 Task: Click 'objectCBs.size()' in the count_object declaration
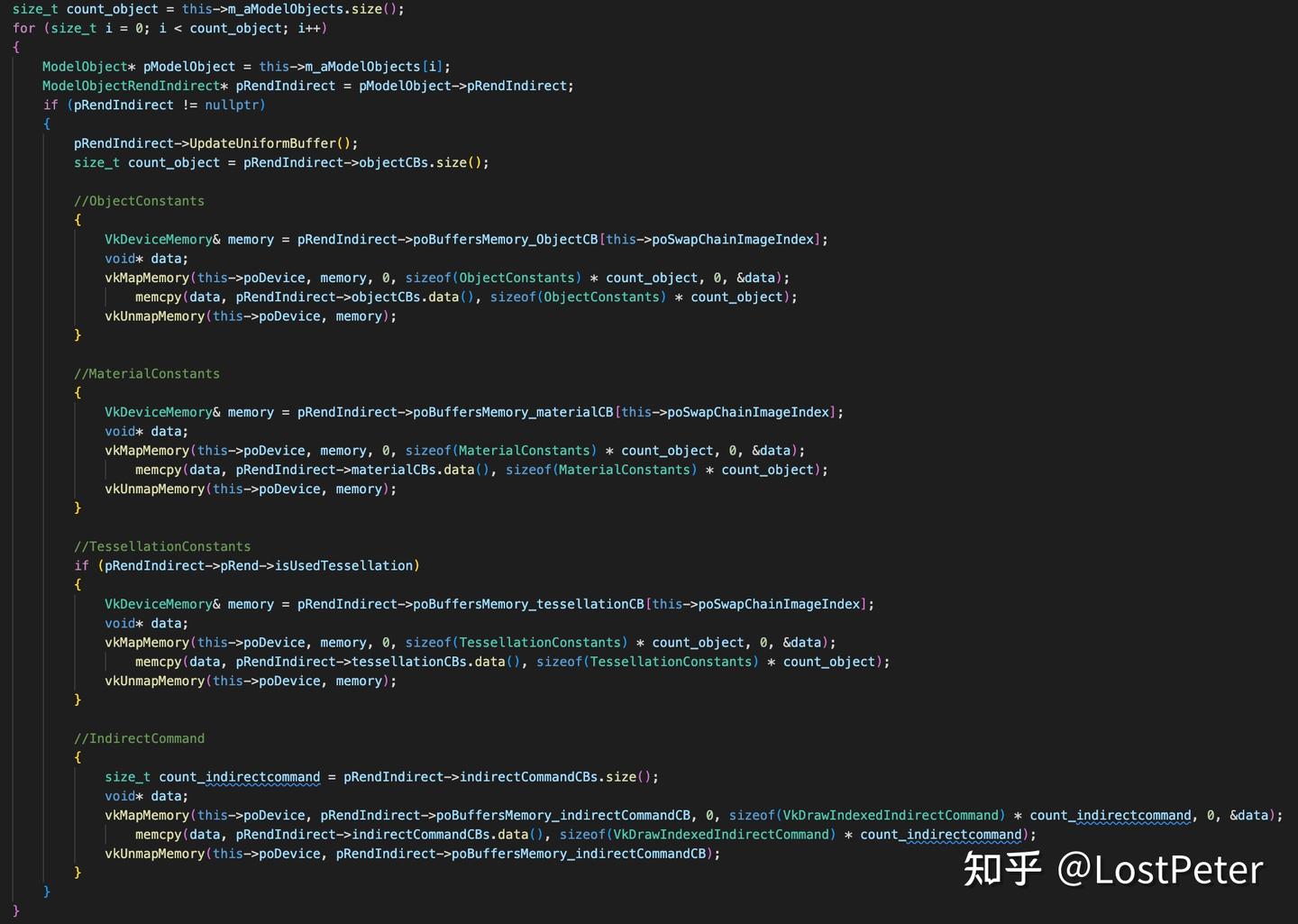click(x=421, y=162)
